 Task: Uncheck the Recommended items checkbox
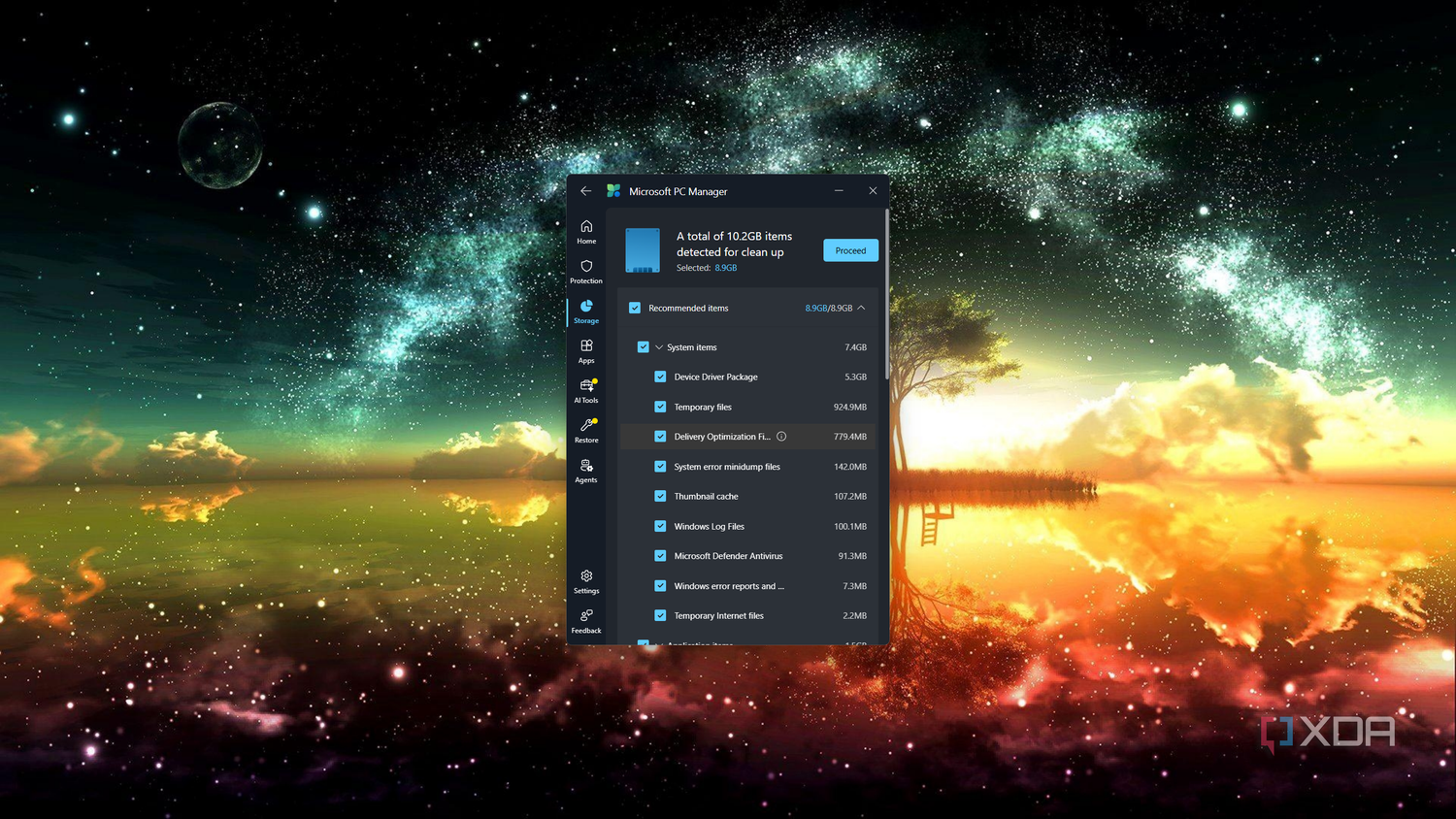coord(635,308)
